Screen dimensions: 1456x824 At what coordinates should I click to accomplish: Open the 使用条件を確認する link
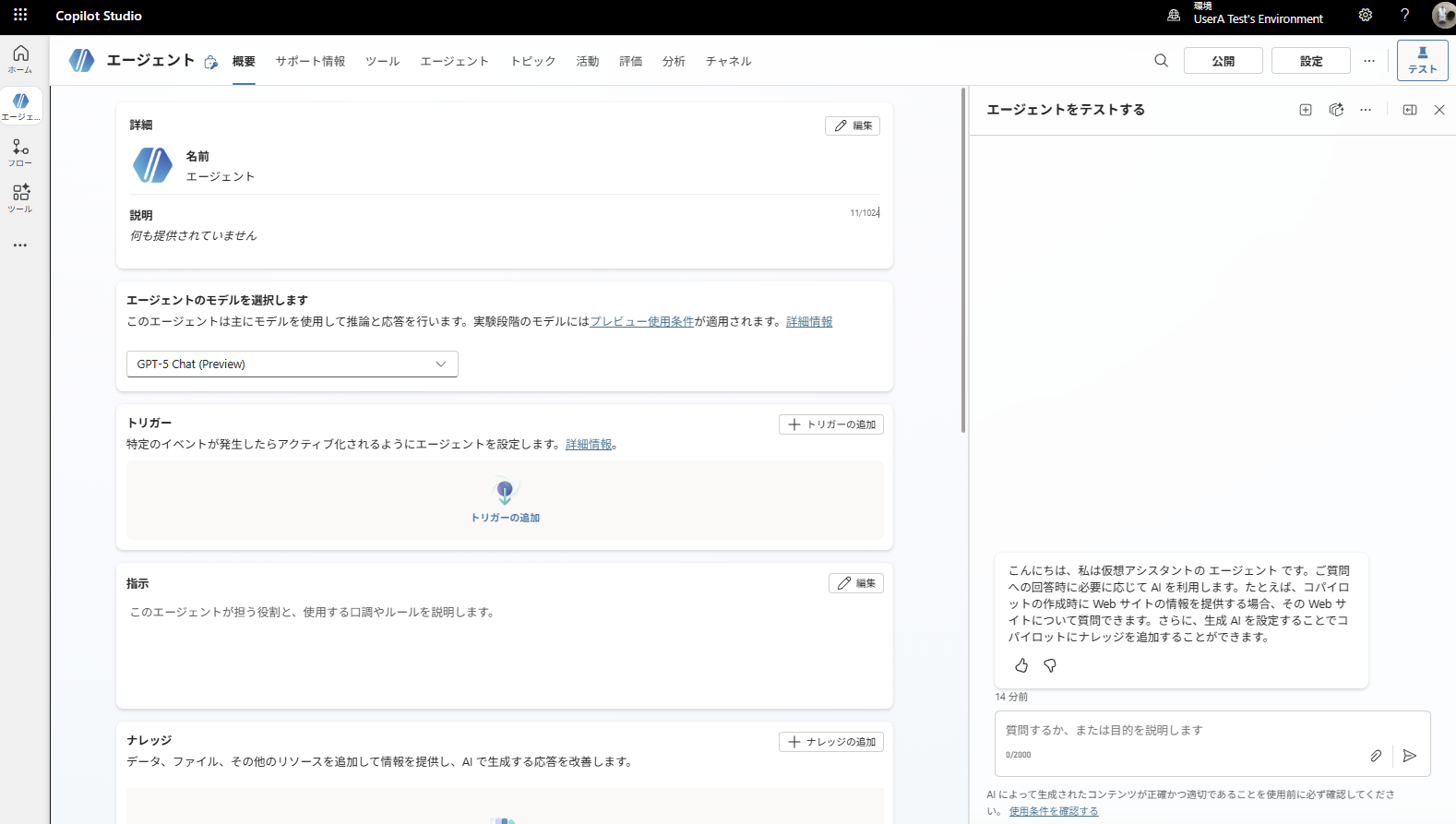[1054, 811]
